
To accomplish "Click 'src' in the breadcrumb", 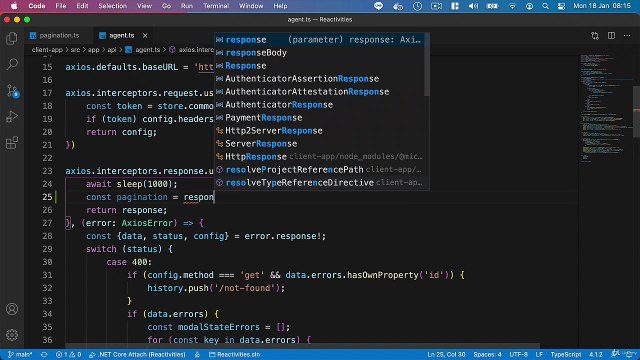I will 76,50.
